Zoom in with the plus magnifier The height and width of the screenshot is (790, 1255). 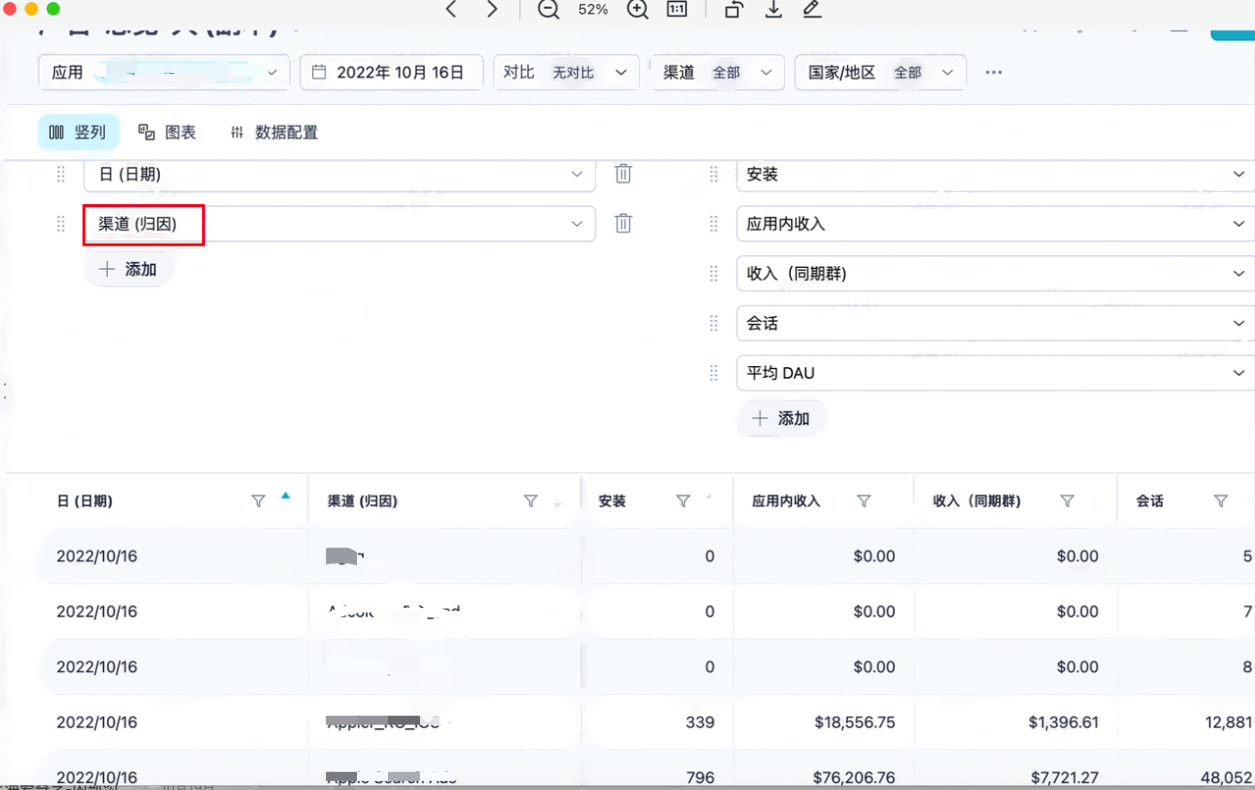(x=637, y=9)
